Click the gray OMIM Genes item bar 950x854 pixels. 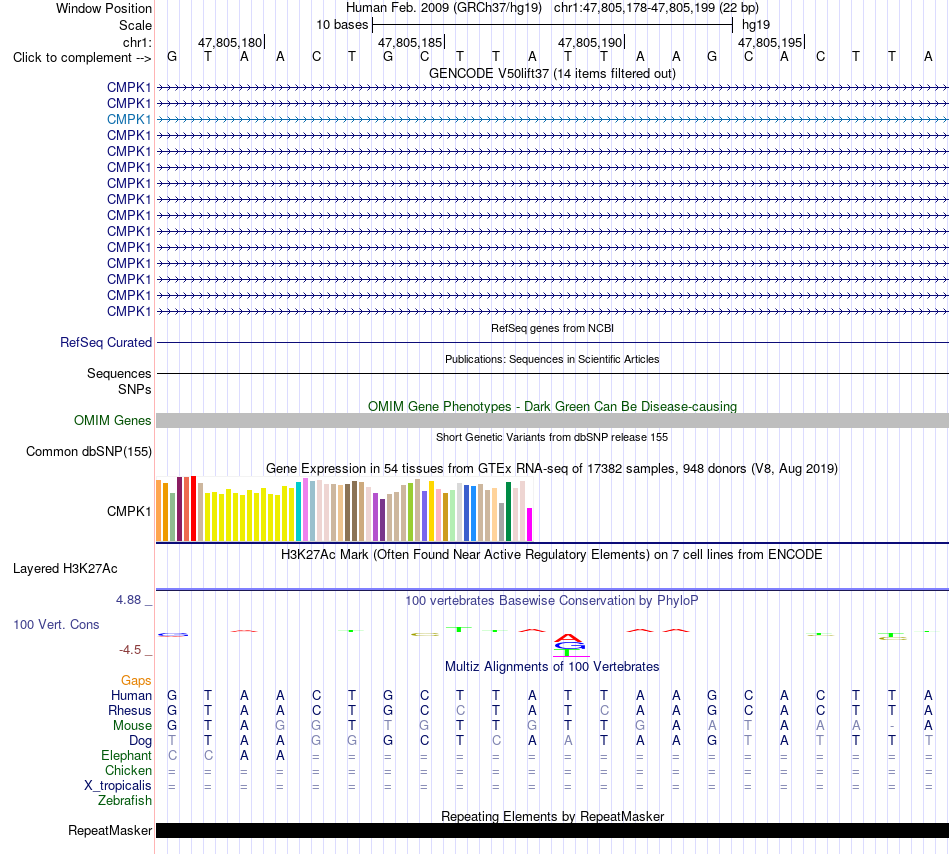click(553, 420)
